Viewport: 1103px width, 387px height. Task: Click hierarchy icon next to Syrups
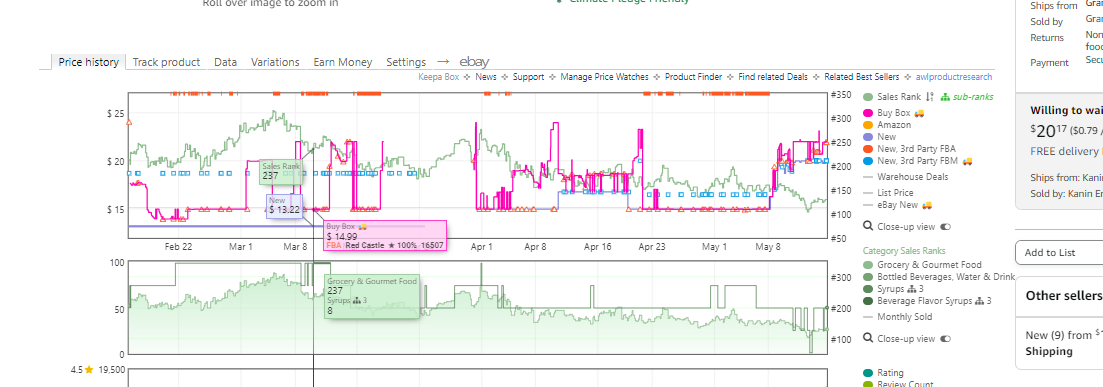912,288
